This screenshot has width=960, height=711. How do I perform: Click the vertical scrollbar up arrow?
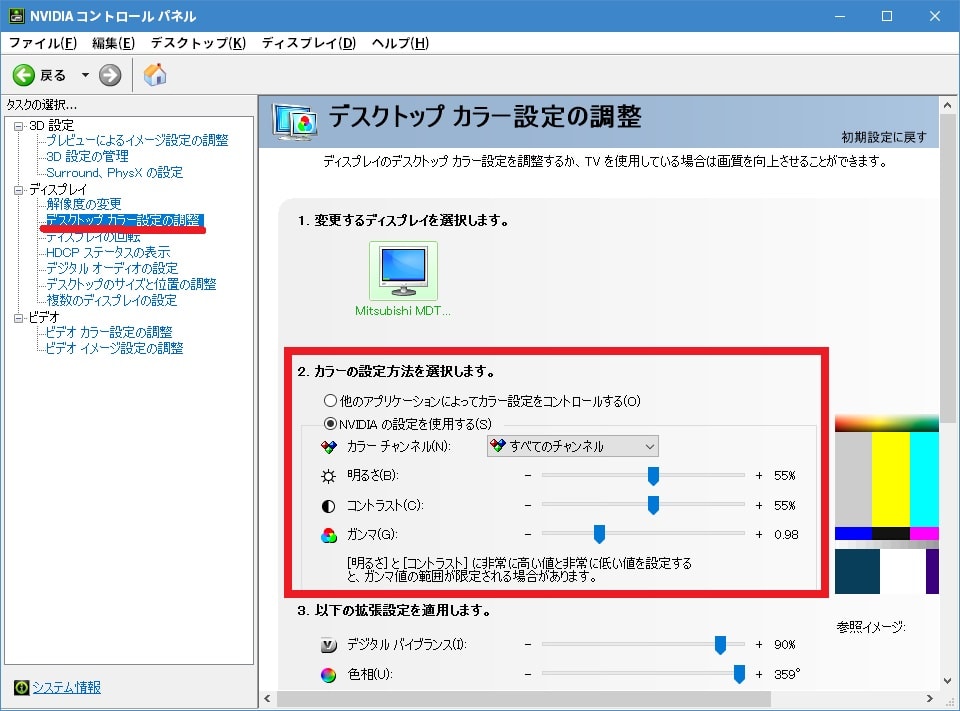(x=948, y=105)
